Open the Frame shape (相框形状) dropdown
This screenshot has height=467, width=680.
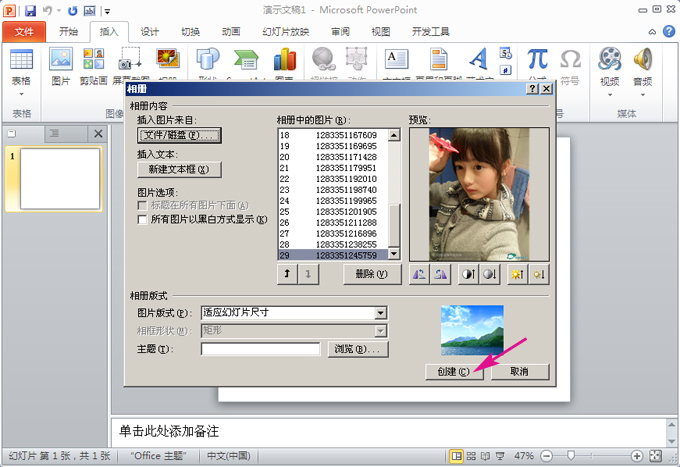(x=380, y=331)
